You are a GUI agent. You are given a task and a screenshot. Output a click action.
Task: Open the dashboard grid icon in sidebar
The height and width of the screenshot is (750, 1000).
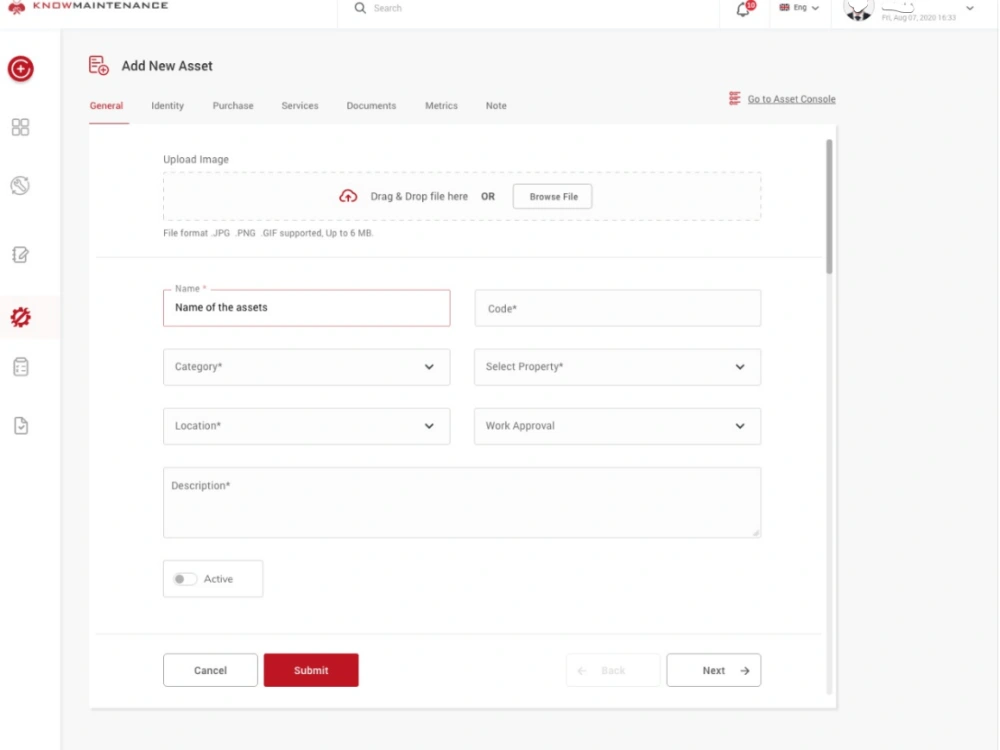click(20, 127)
